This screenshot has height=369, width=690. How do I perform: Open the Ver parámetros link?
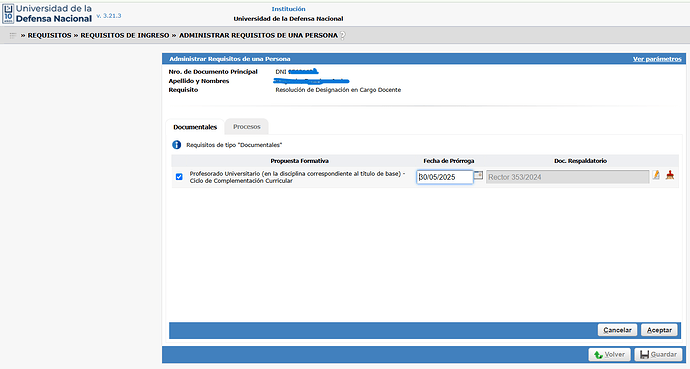(657, 59)
